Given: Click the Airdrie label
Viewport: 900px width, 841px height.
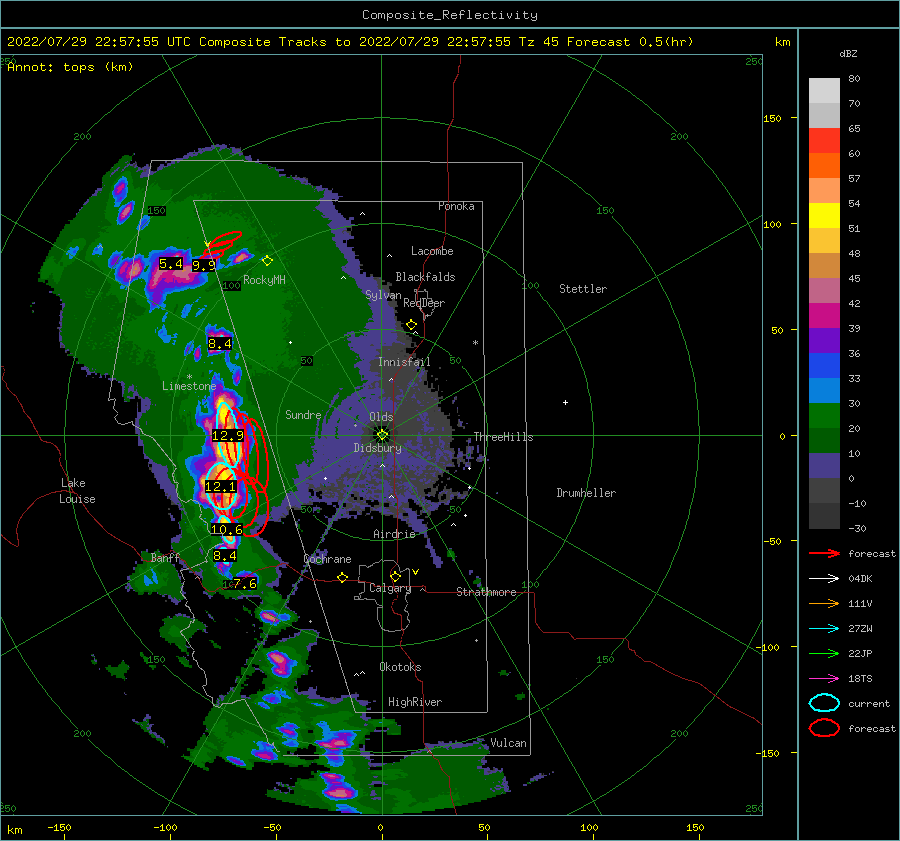Looking at the screenshot, I should tap(394, 534).
